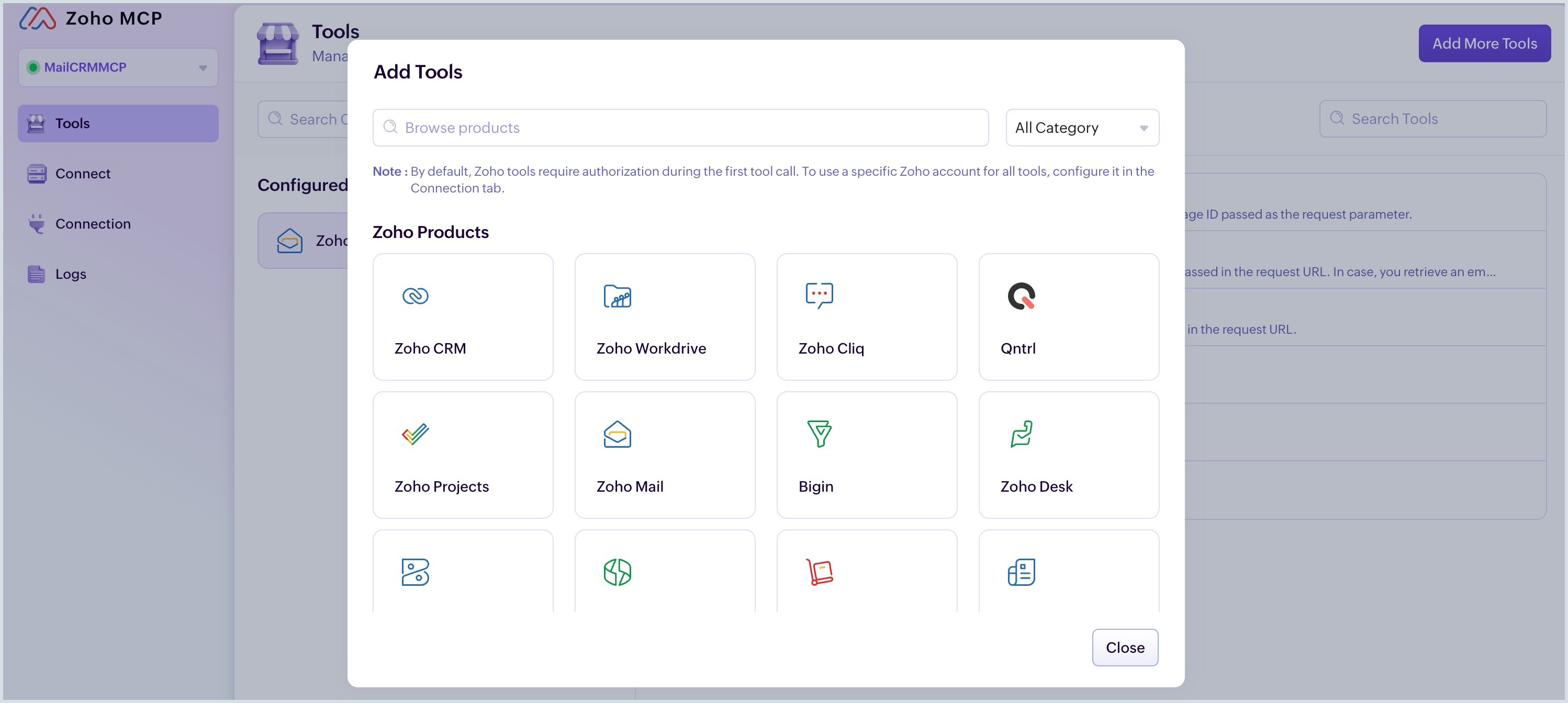Viewport: 1568px width, 703px height.
Task: Click the MailCRMMCP server name
Action: pyautogui.click(x=85, y=67)
